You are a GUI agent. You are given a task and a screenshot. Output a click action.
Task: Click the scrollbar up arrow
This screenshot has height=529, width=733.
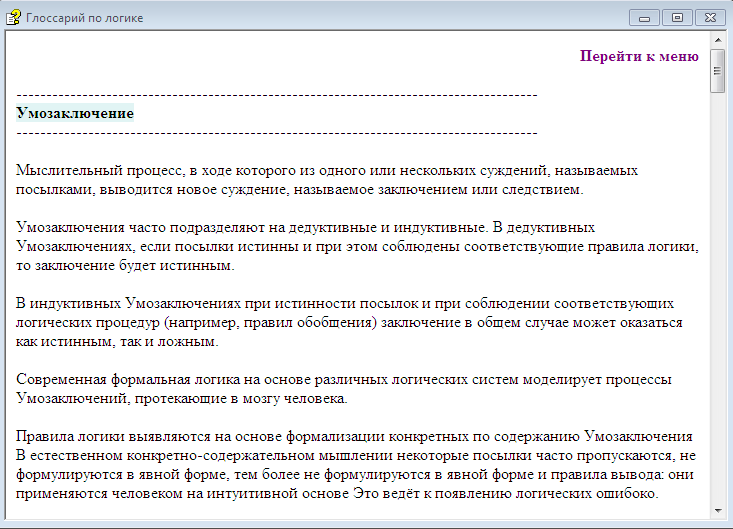pyautogui.click(x=716, y=41)
